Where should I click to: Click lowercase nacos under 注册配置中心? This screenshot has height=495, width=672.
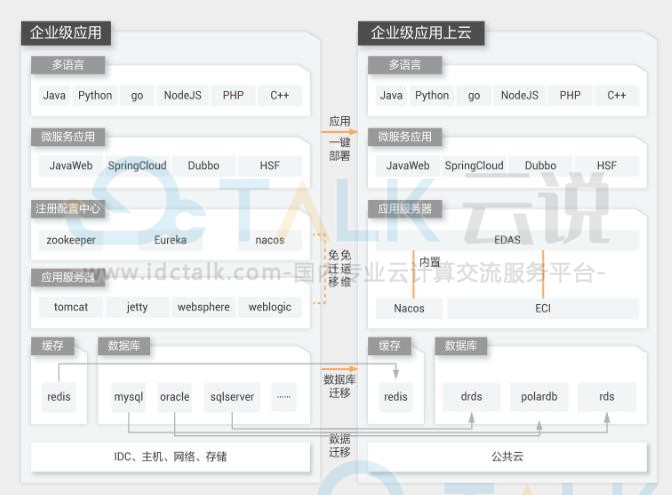point(270,240)
